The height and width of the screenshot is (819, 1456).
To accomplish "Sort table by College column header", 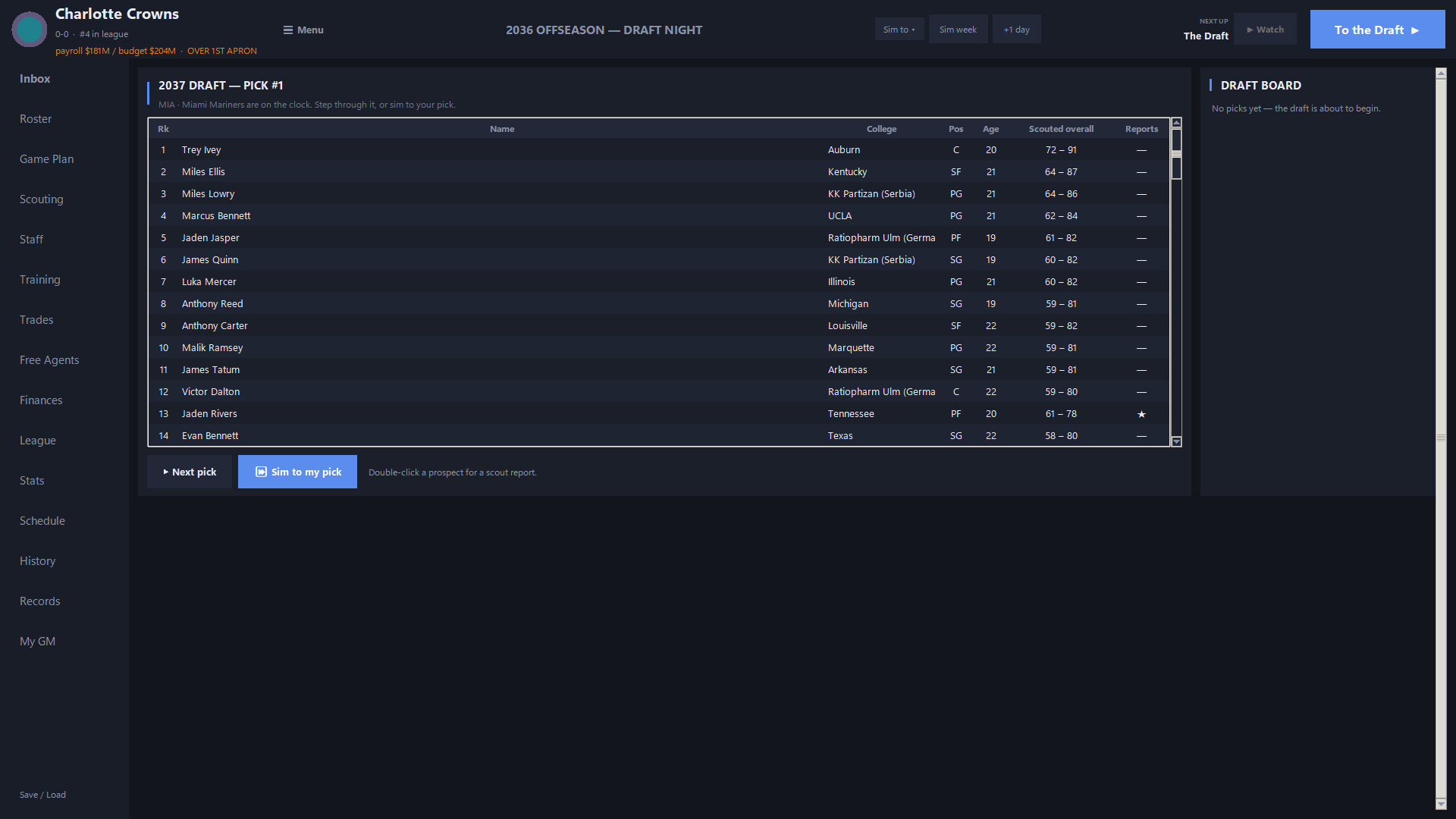I will point(881,129).
